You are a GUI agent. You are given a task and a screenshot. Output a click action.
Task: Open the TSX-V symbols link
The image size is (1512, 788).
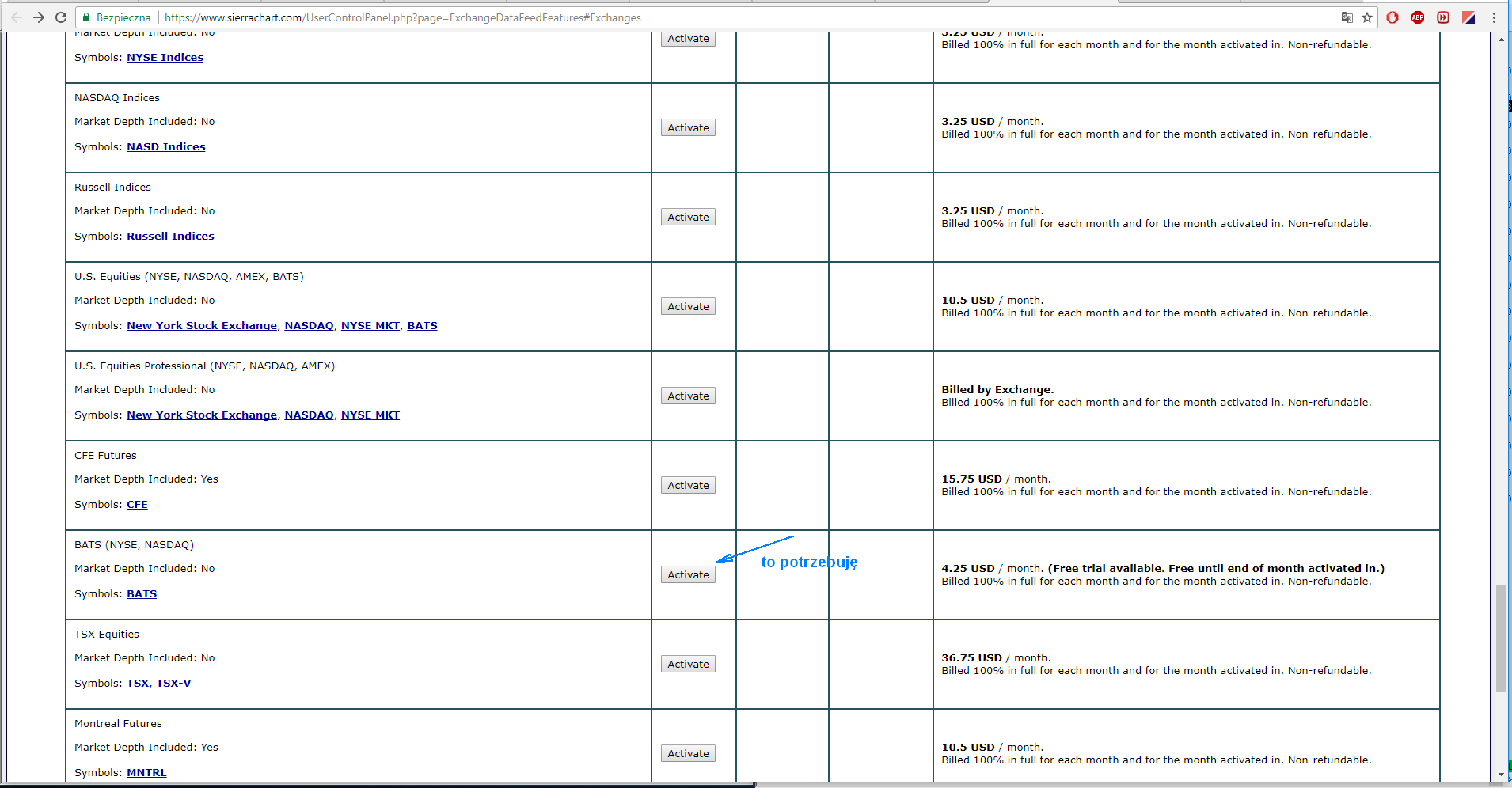point(173,684)
